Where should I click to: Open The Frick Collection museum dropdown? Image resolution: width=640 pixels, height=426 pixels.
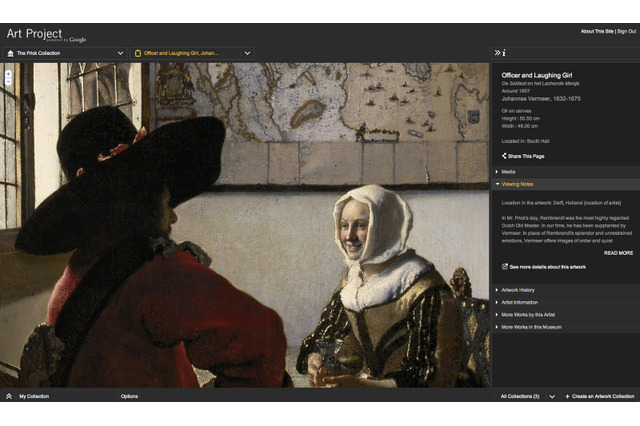point(120,53)
